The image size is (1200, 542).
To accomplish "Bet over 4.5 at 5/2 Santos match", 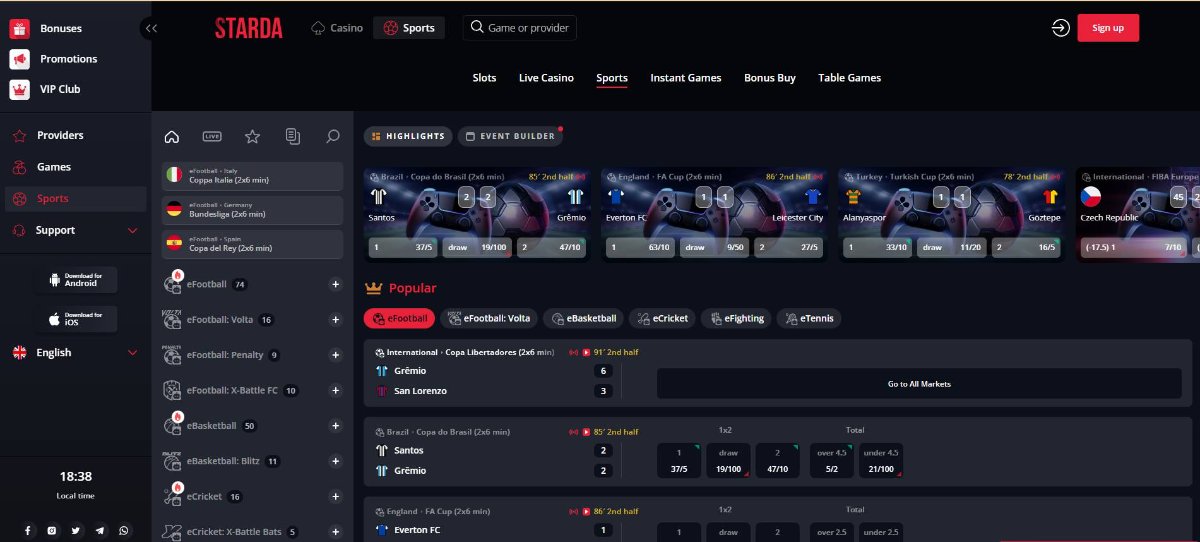I will (x=832, y=461).
